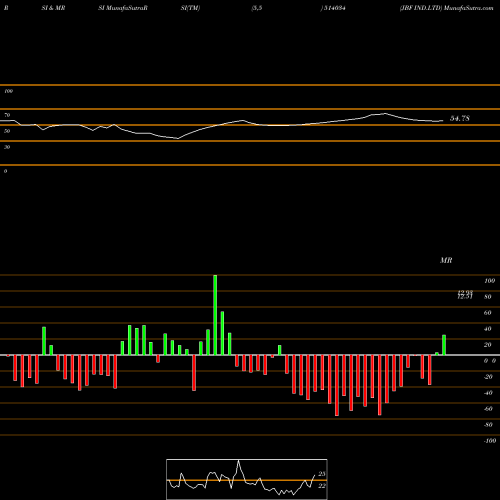Click the "(5,5" parameter text in header
The image size is (500, 500).
257,8
